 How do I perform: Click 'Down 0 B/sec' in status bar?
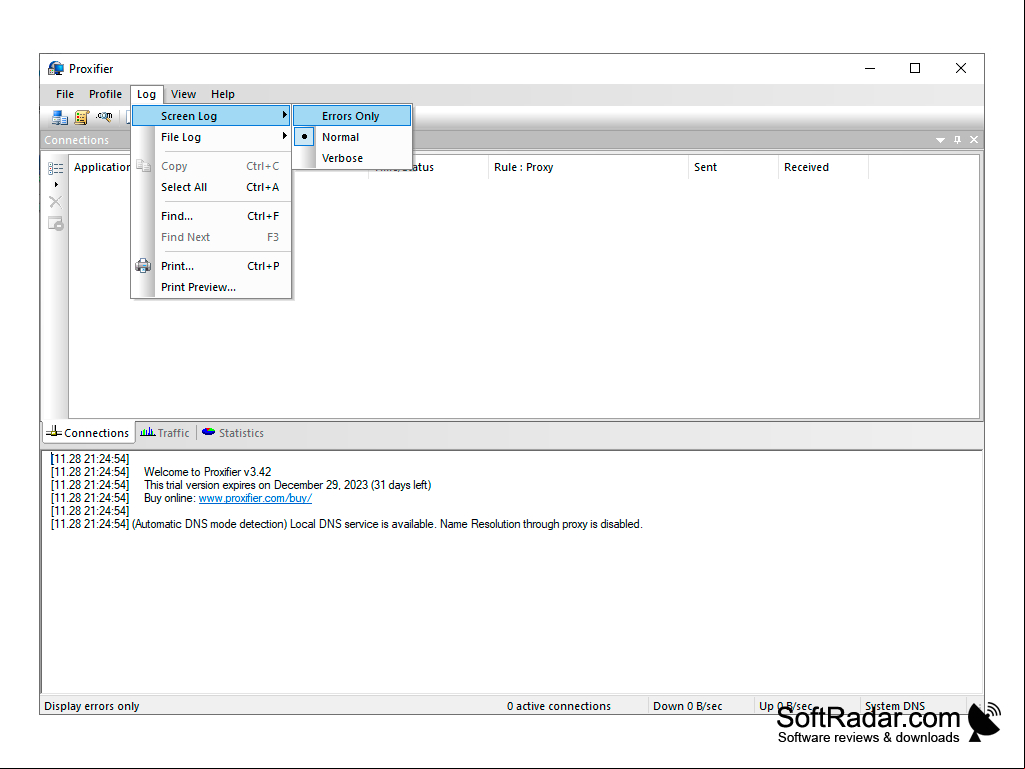tap(688, 706)
